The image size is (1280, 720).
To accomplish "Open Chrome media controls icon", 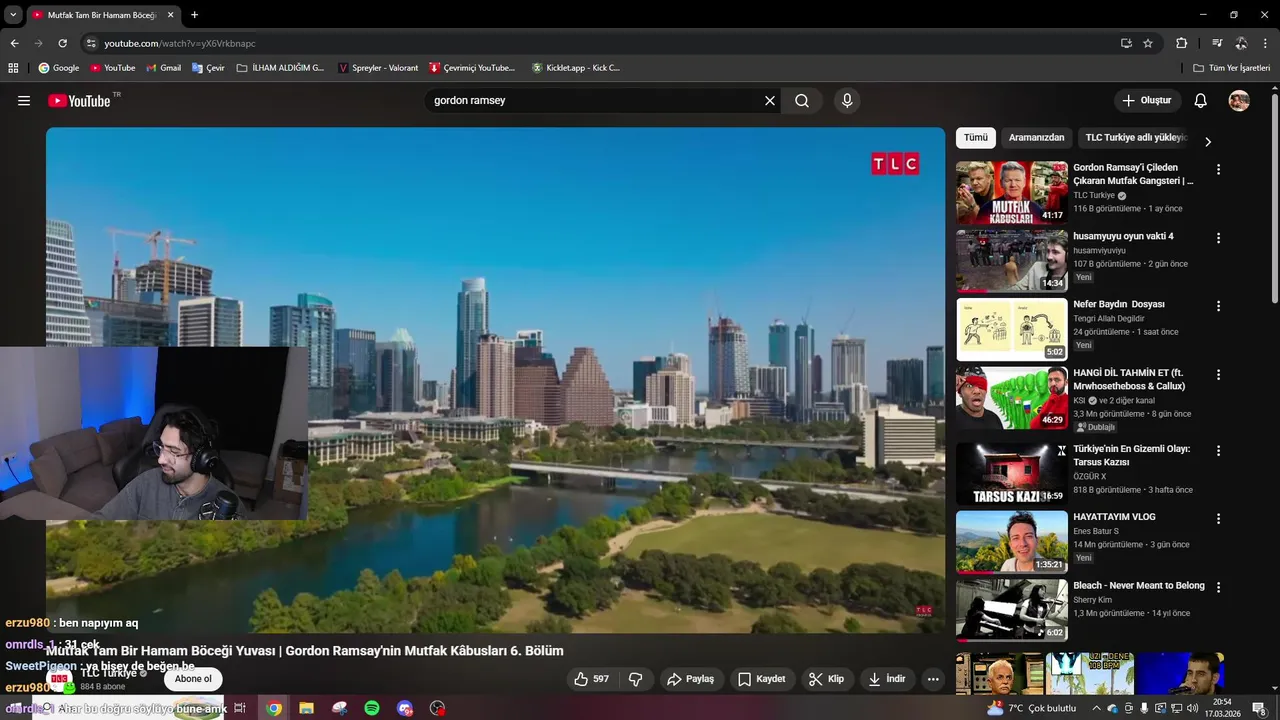I will pos(1217,43).
